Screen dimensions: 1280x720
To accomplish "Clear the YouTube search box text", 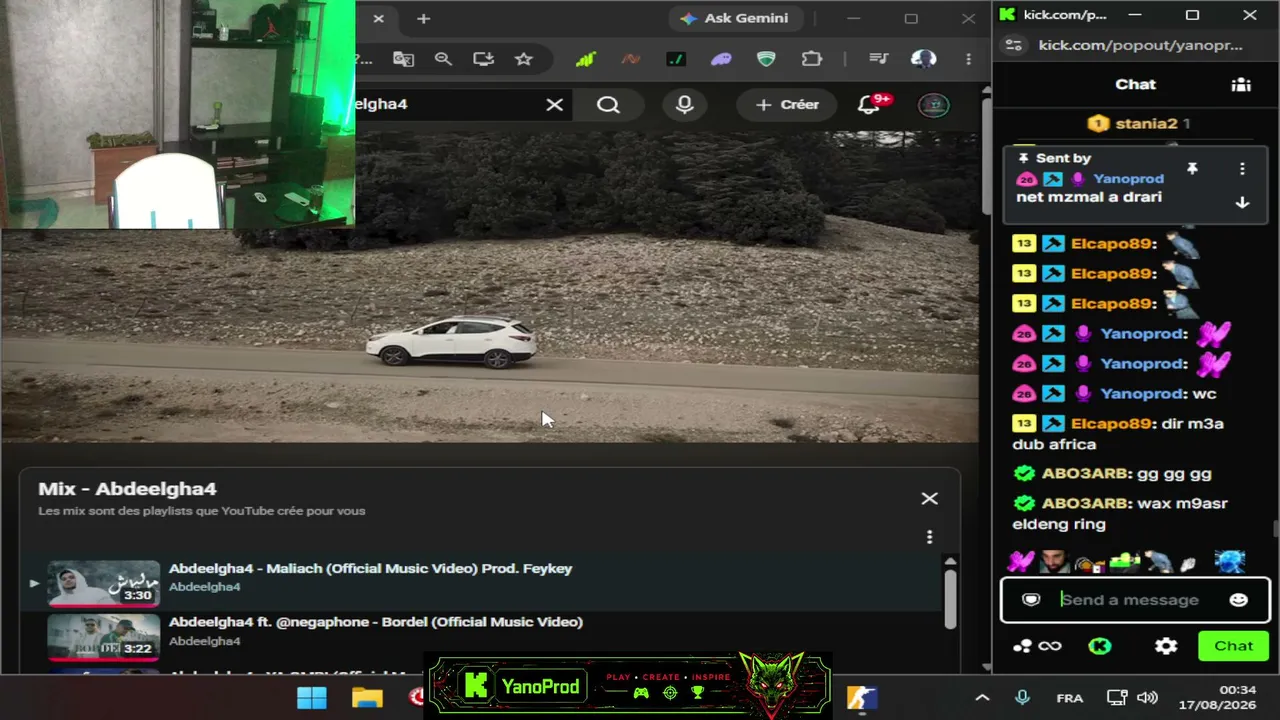I will tap(554, 104).
